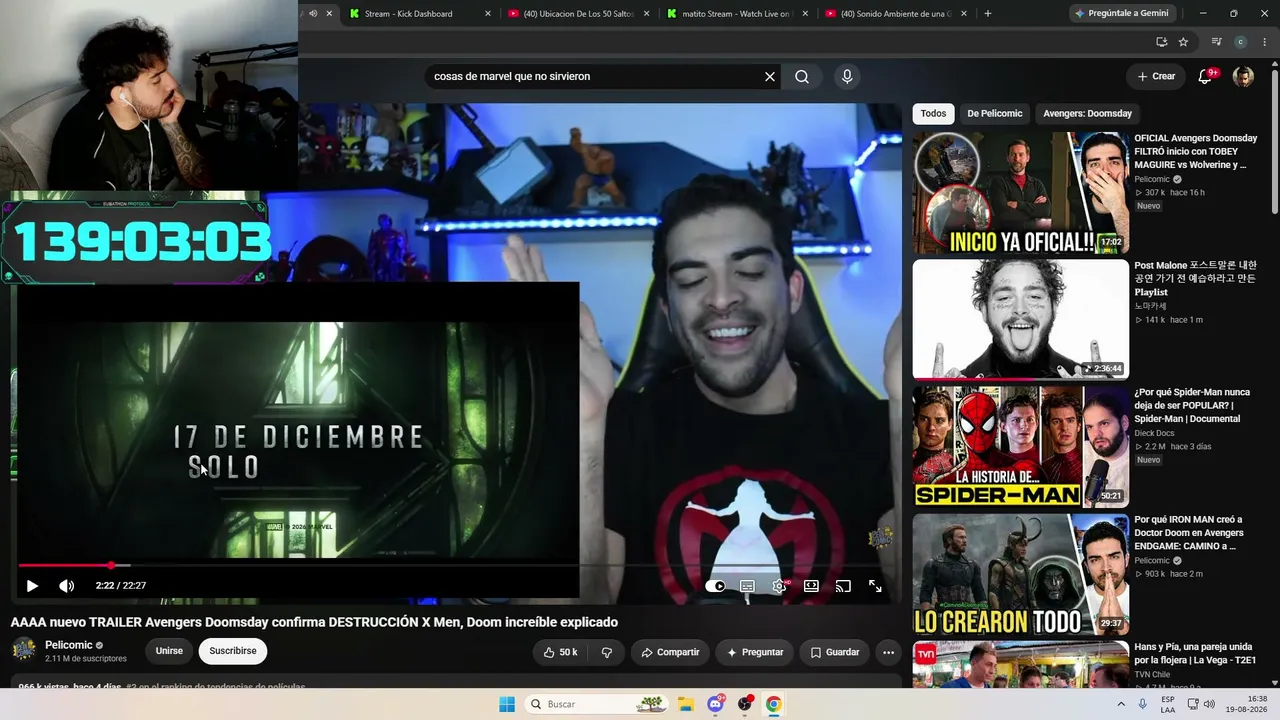The height and width of the screenshot is (720, 1280).
Task: Open the Post Malone playlist thumbnail
Action: (1020, 320)
